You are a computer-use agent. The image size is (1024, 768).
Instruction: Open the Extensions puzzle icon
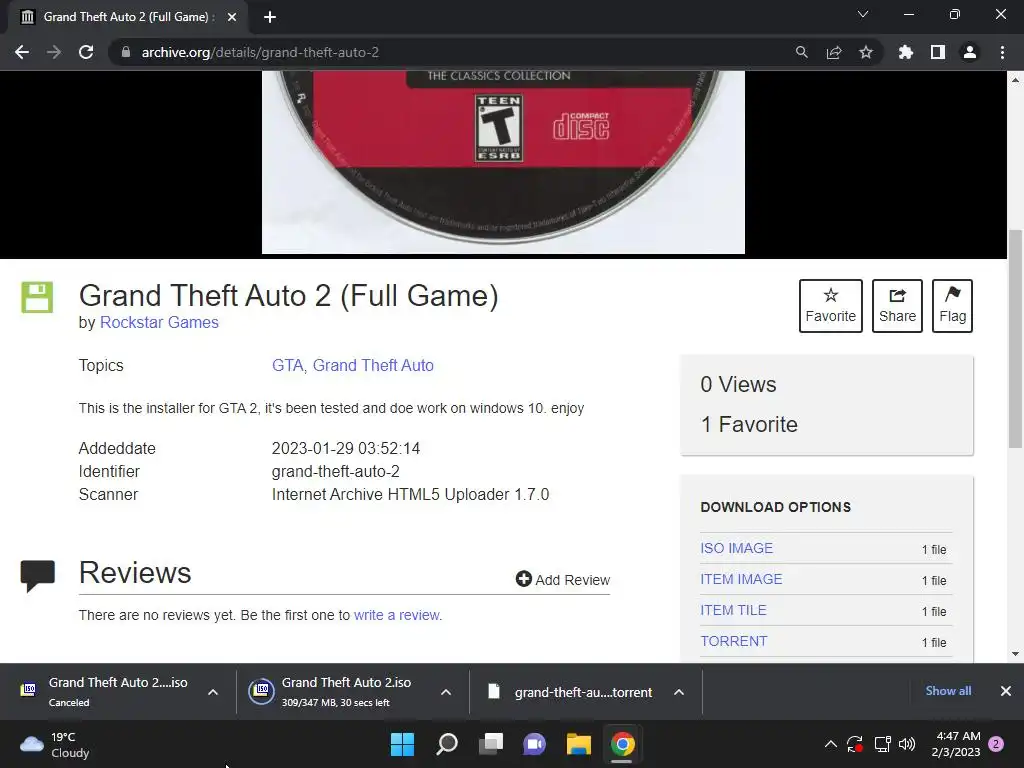[x=905, y=52]
